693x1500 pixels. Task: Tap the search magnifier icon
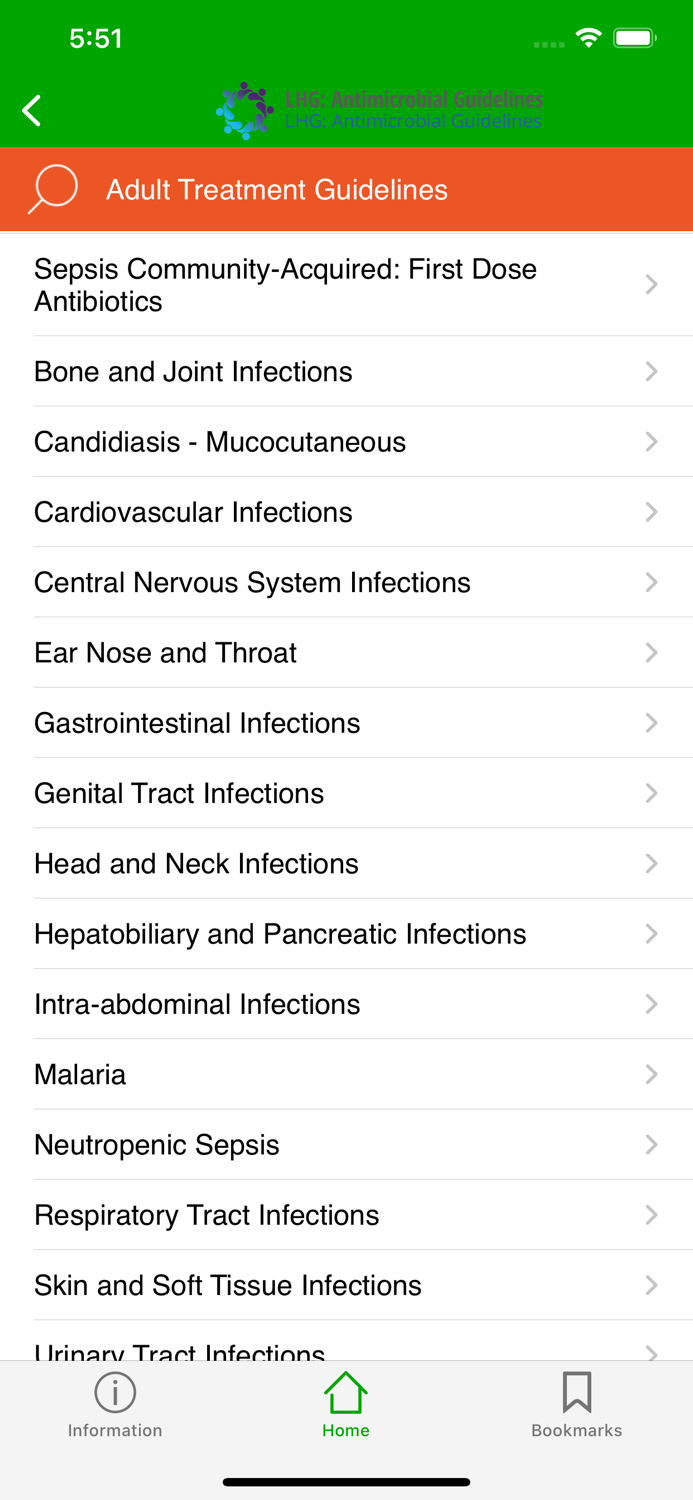(52, 188)
